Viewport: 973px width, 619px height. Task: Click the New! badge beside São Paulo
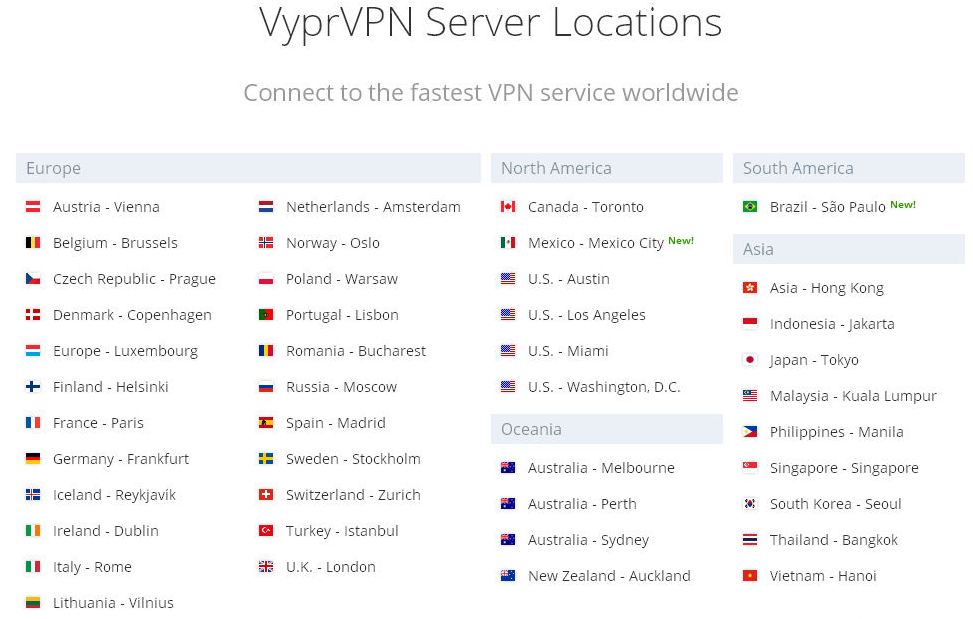click(903, 205)
